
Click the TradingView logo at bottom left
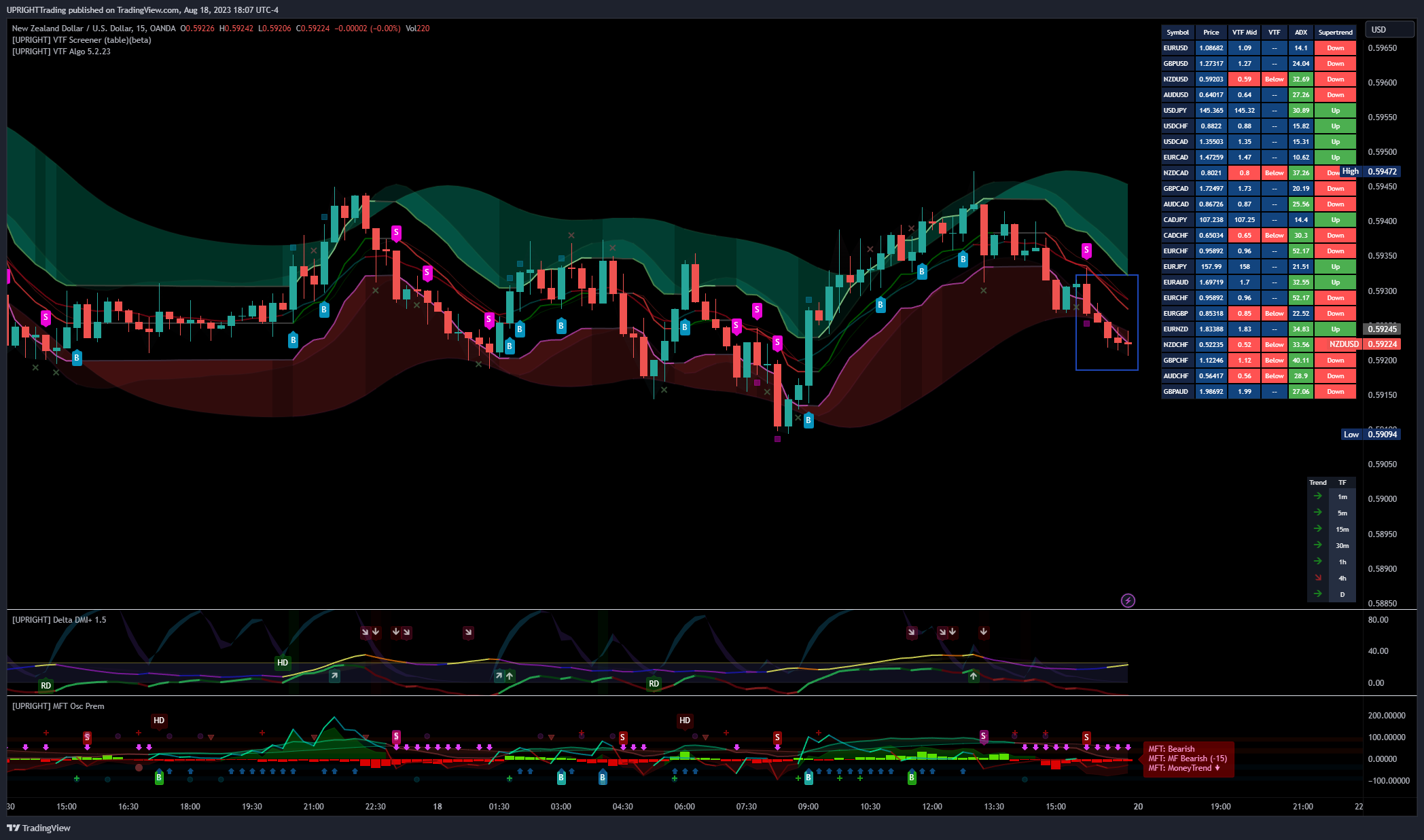tap(39, 828)
